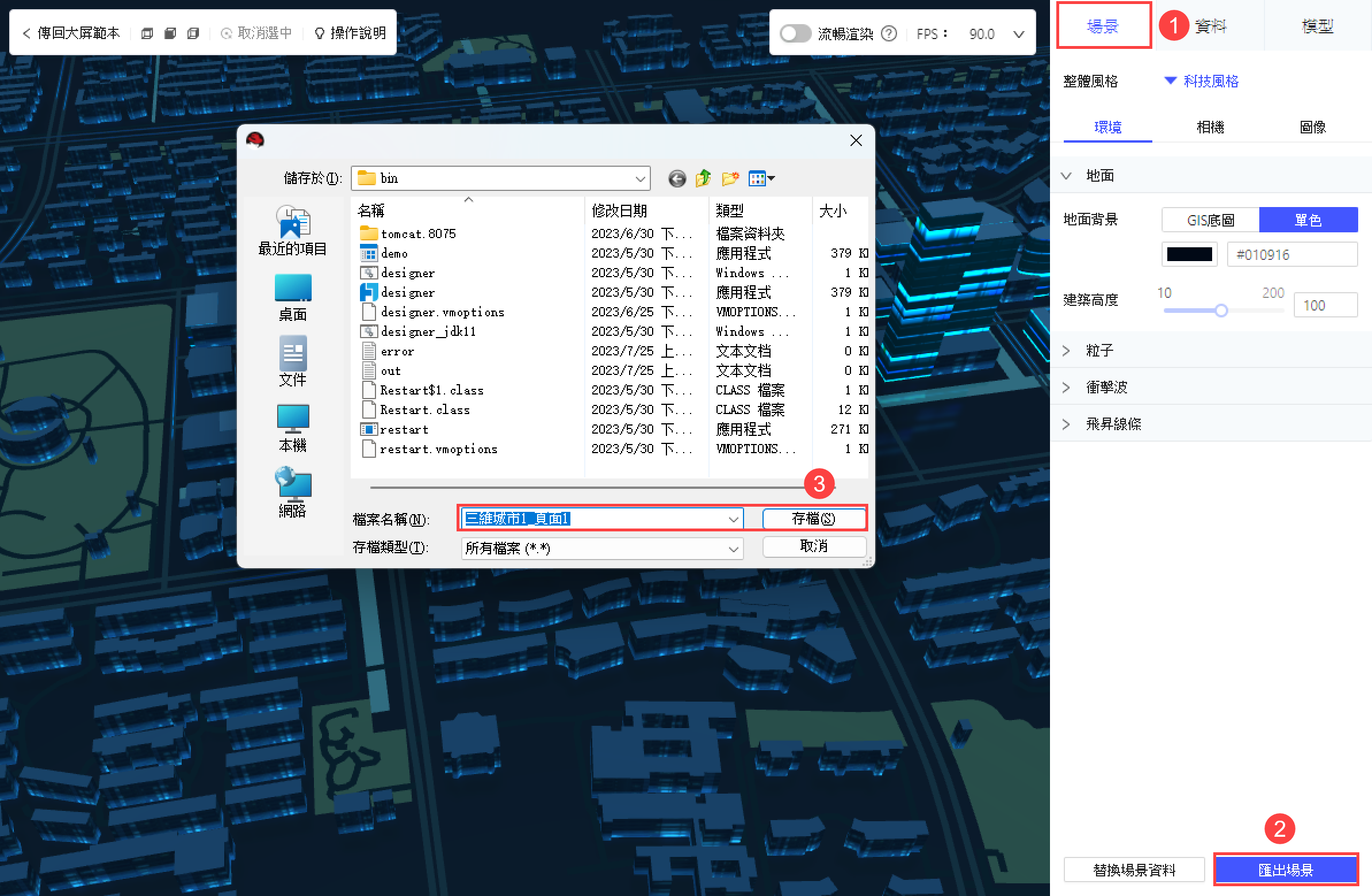1372x896 pixels.
Task: Select the tomcat.8075 folder
Action: tap(408, 234)
